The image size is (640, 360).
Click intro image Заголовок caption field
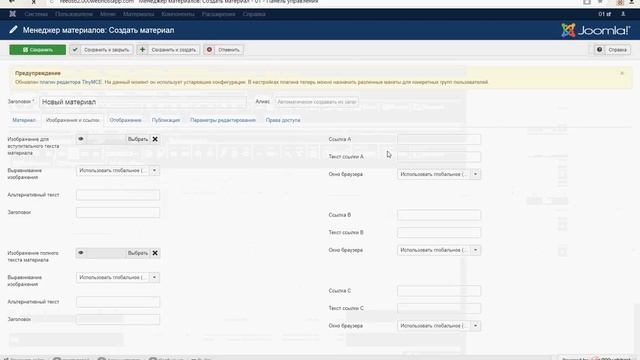tap(118, 213)
